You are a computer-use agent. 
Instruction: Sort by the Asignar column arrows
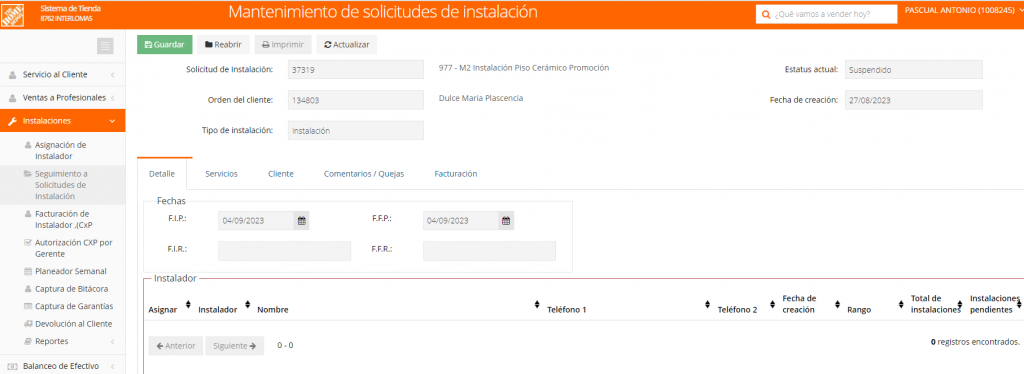(188, 305)
